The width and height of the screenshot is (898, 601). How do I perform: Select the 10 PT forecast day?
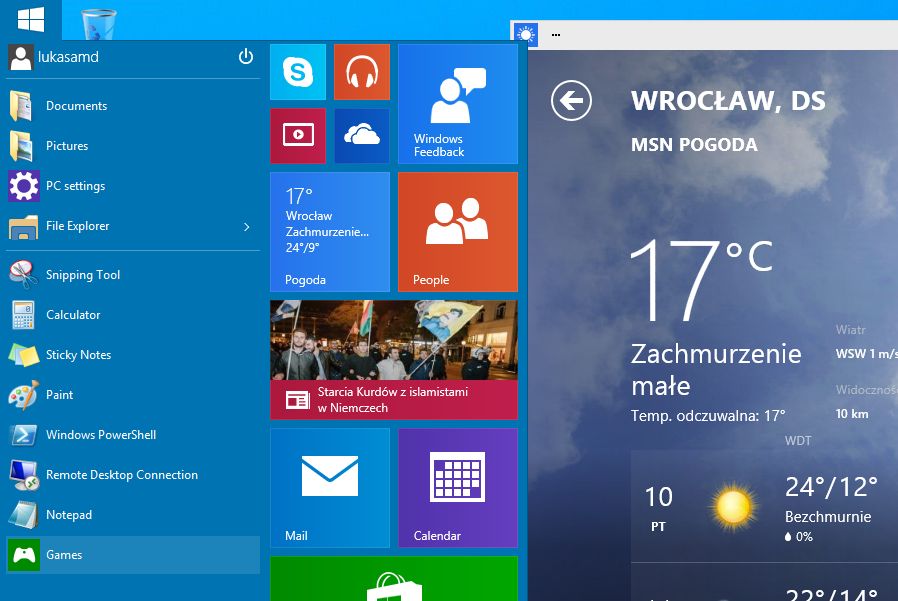point(659,508)
